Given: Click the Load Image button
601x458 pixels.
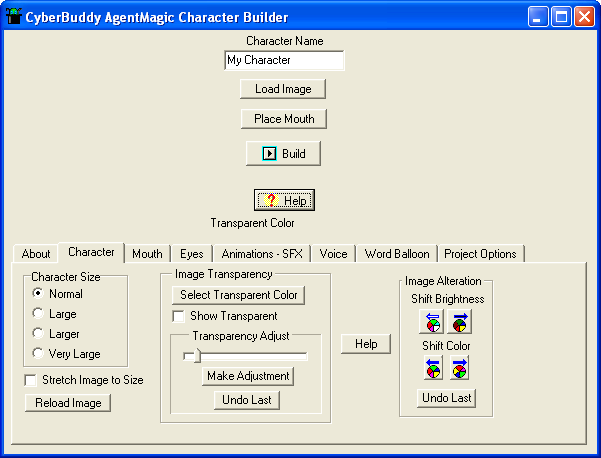Looking at the screenshot, I should click(283, 89).
